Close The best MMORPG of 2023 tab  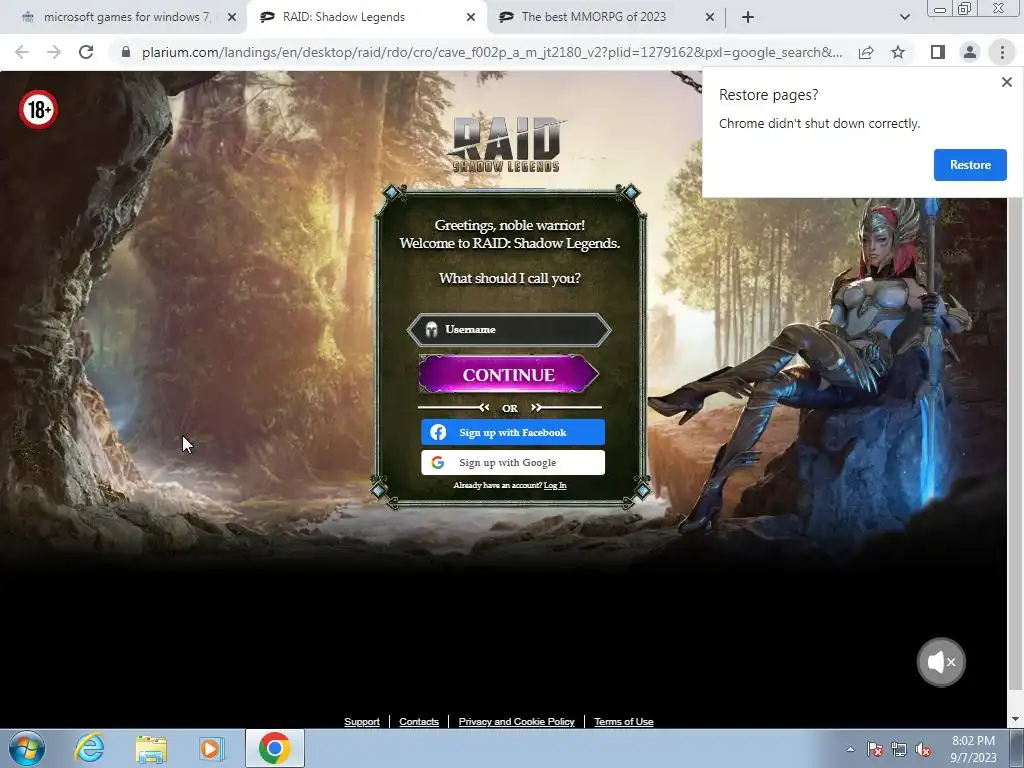[710, 18]
